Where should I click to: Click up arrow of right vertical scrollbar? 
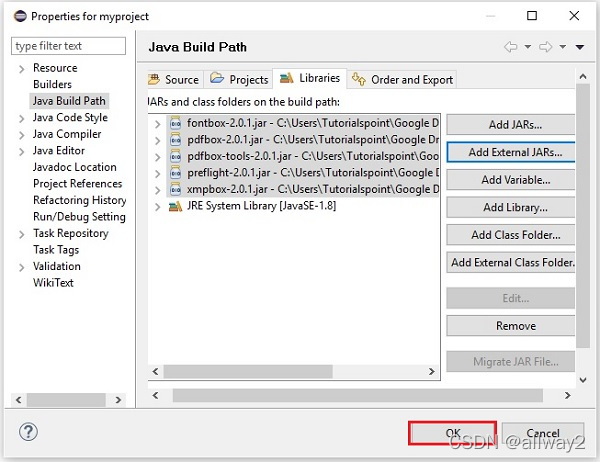(583, 77)
